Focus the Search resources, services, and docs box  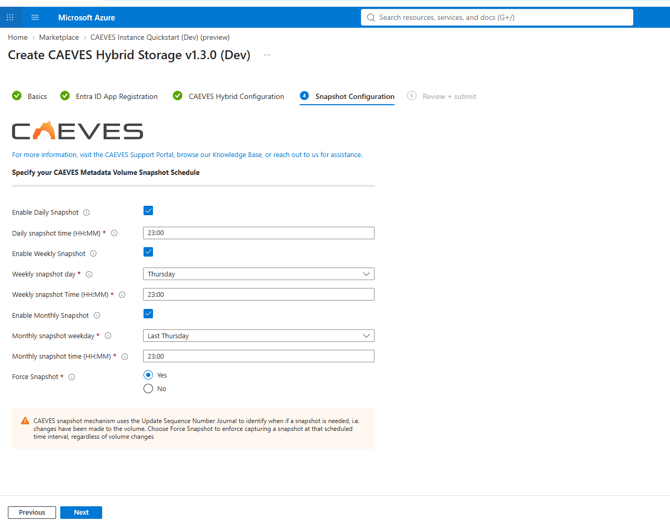(497, 18)
